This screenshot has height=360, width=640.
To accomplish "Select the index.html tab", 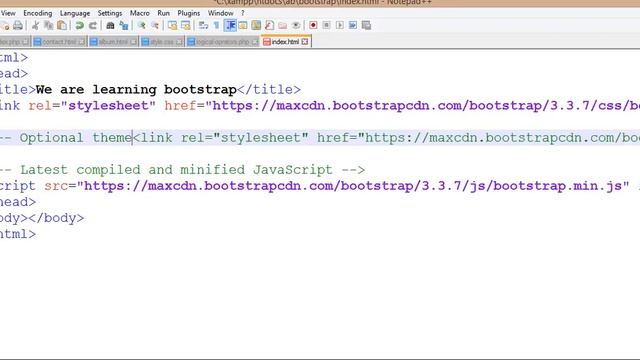I will 285,42.
